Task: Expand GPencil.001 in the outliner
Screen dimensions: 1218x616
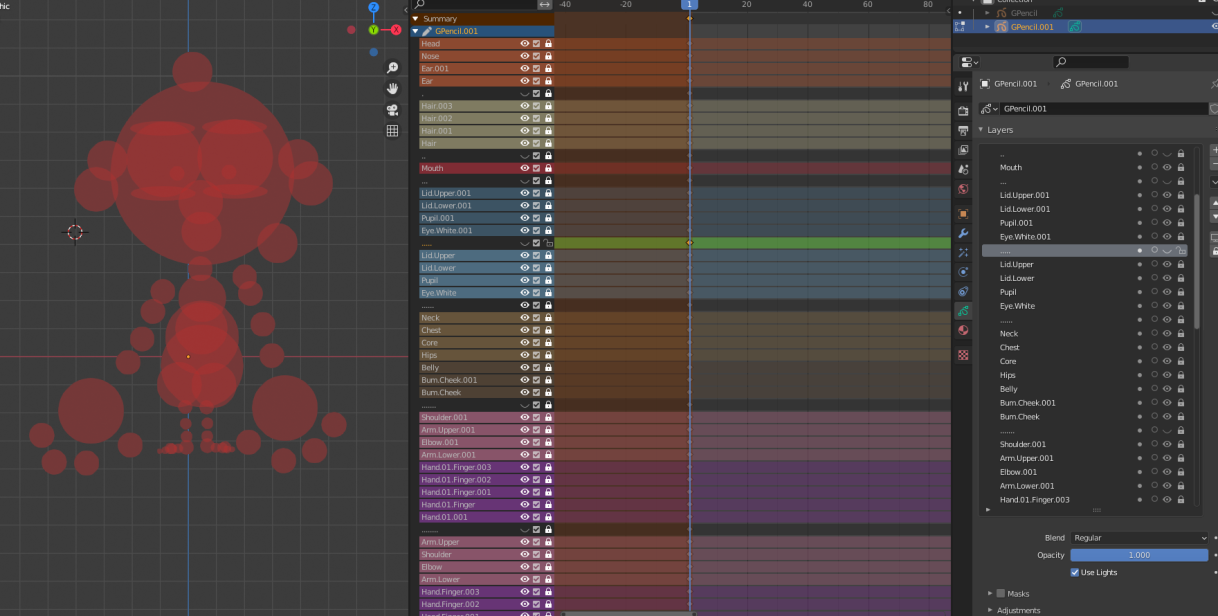Action: click(x=988, y=27)
